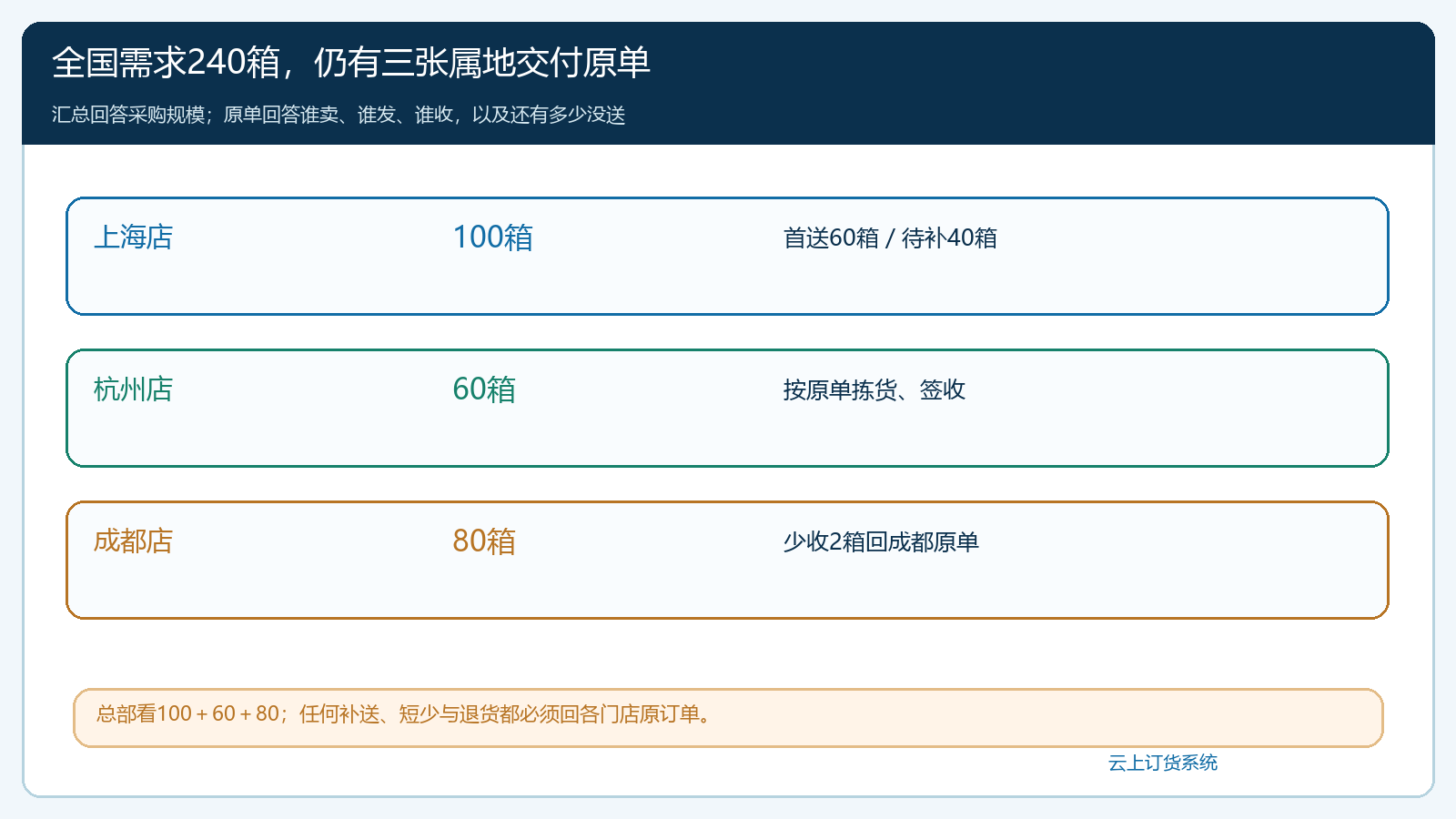1456x819 pixels.
Task: Click the 上海店 store label
Action: (133, 238)
